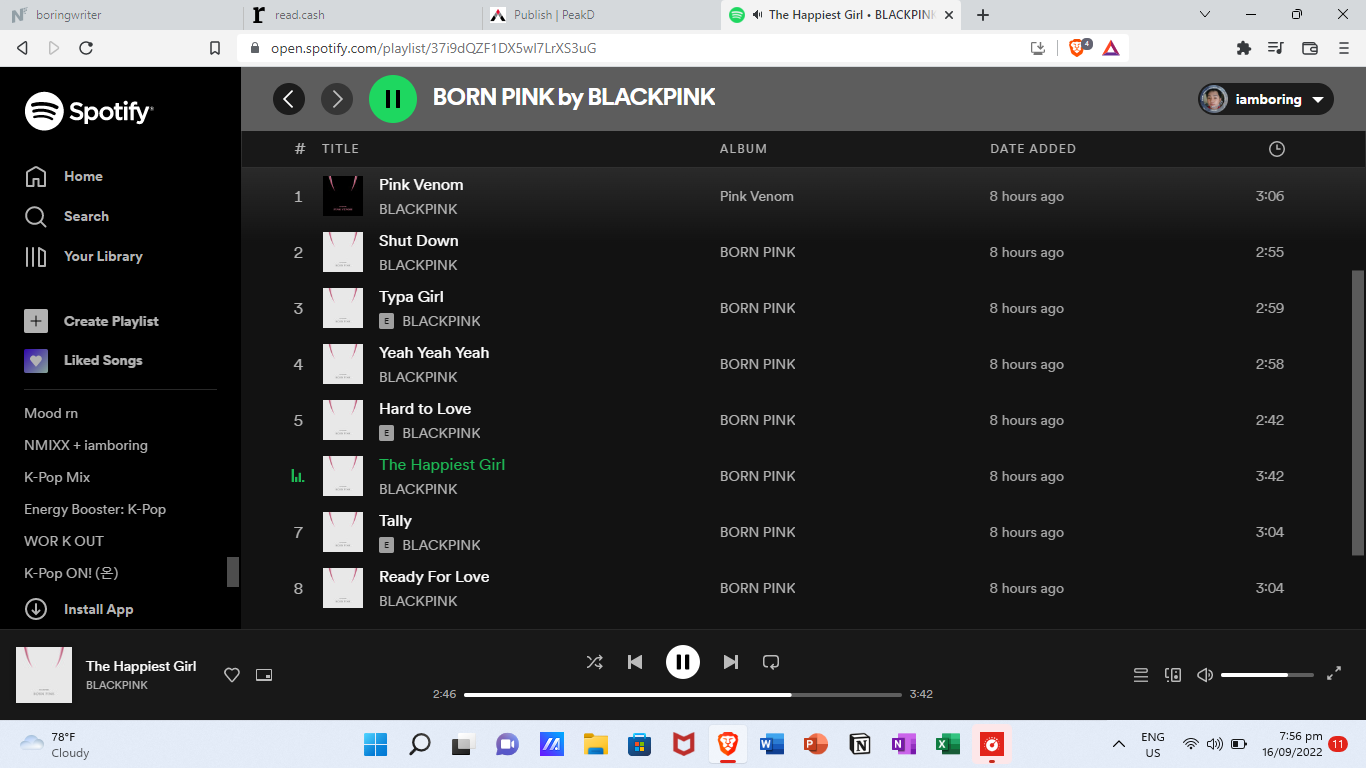Adjust the Spotify volume slider

[1267, 675]
